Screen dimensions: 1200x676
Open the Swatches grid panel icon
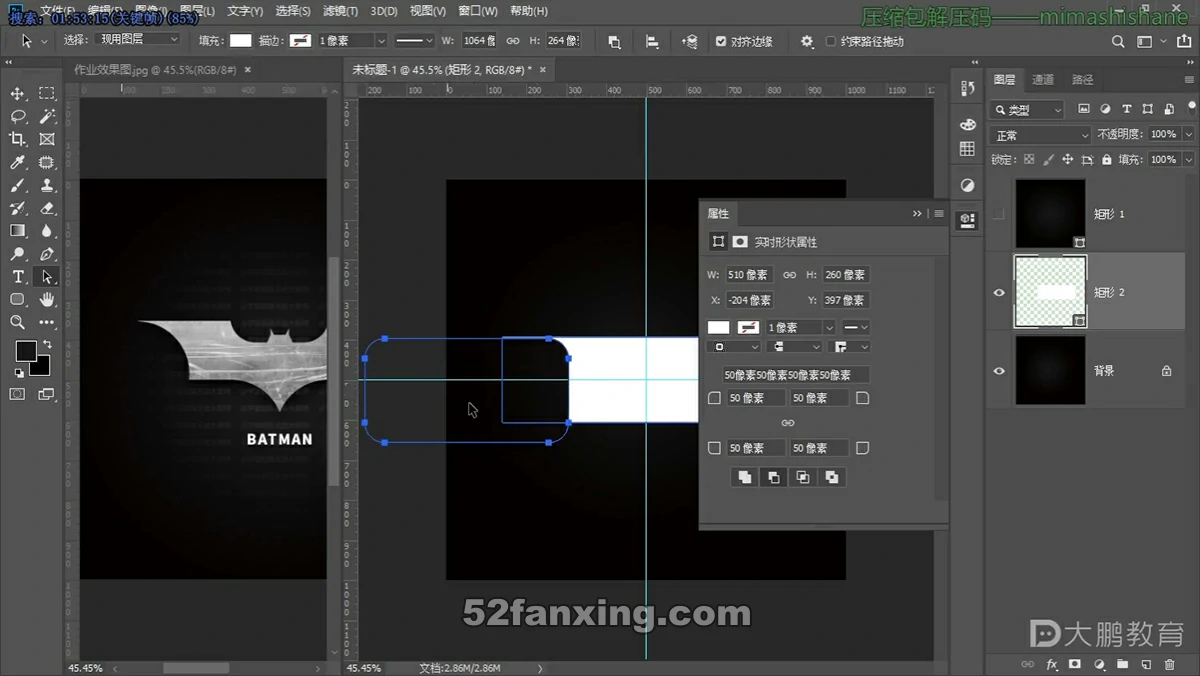[x=967, y=149]
